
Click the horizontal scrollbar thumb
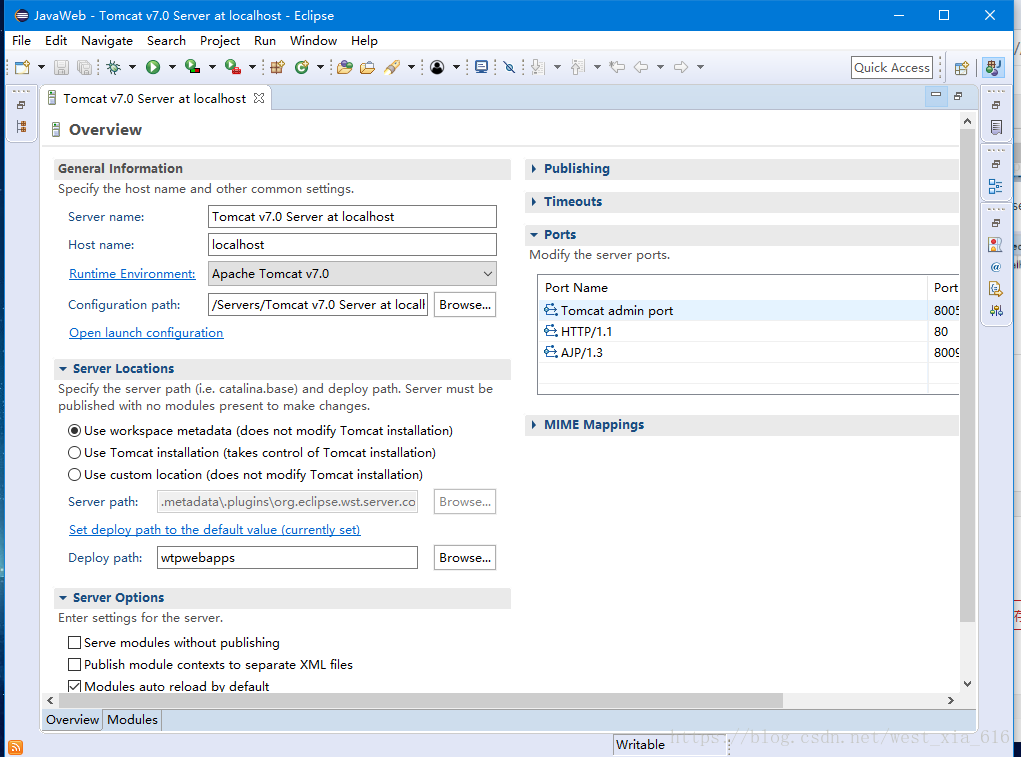421,700
